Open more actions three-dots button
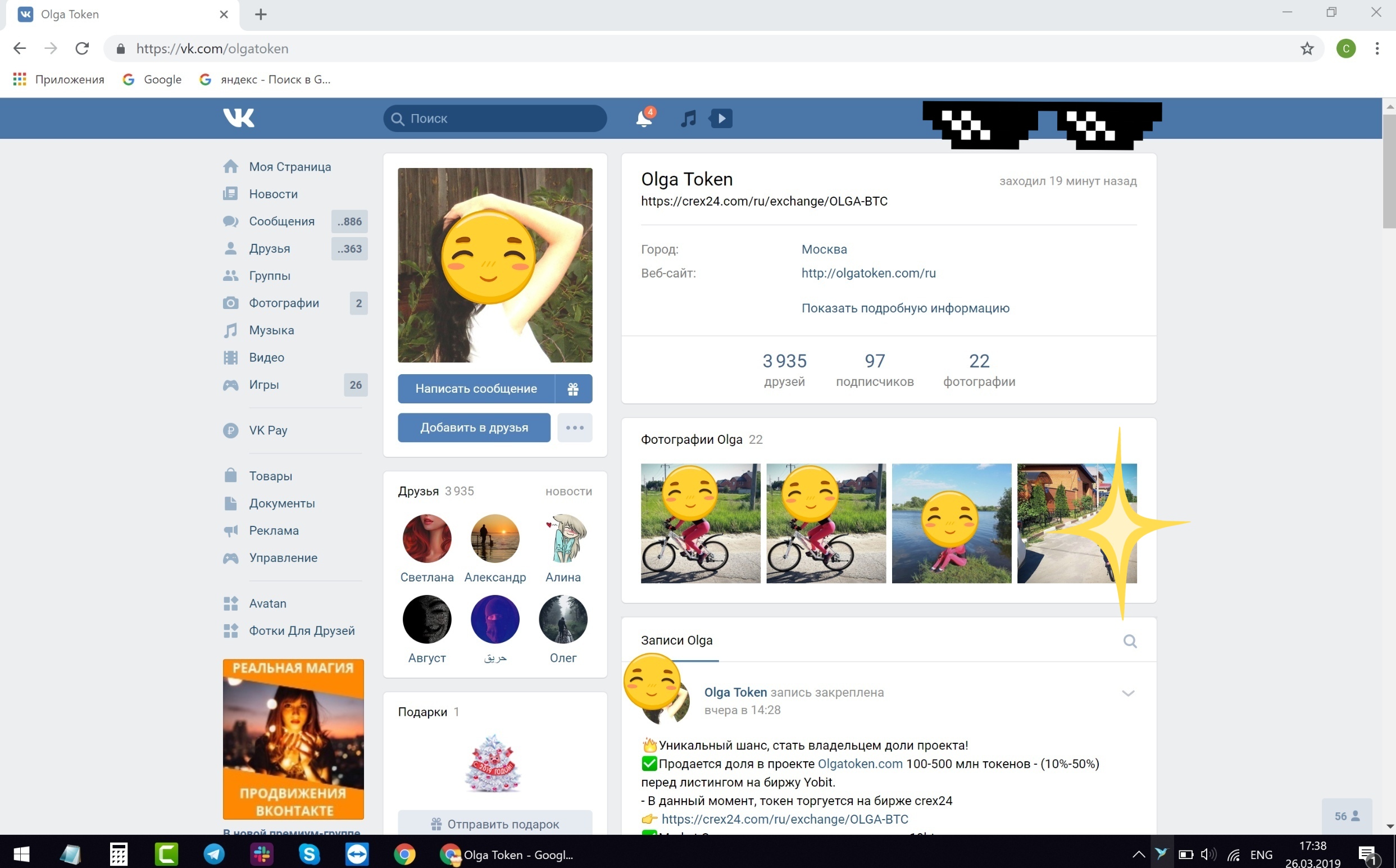1396x868 pixels. 575,428
